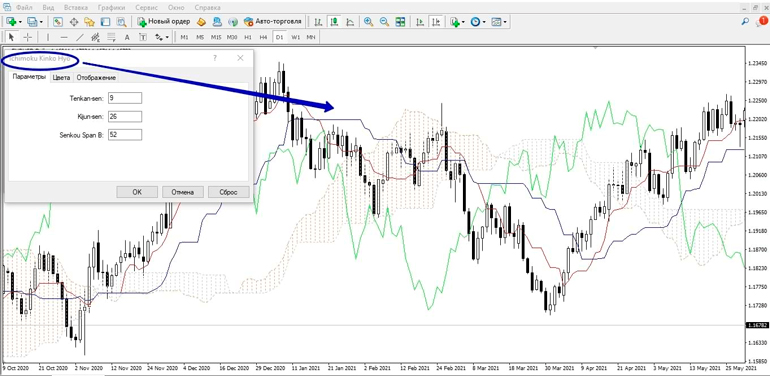Switch timeframe to M5
770x376 pixels.
point(200,37)
